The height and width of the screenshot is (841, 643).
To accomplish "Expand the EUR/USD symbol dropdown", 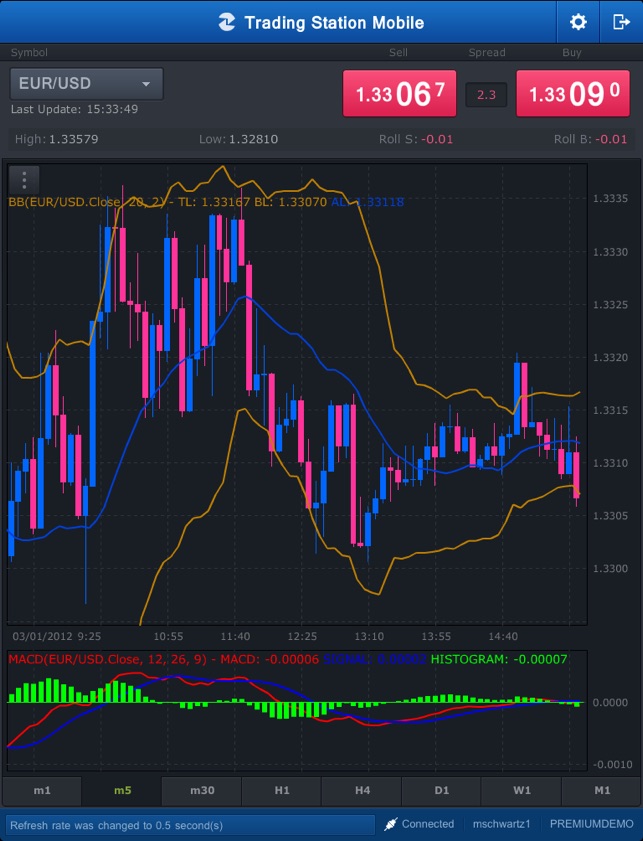I will 86,84.
